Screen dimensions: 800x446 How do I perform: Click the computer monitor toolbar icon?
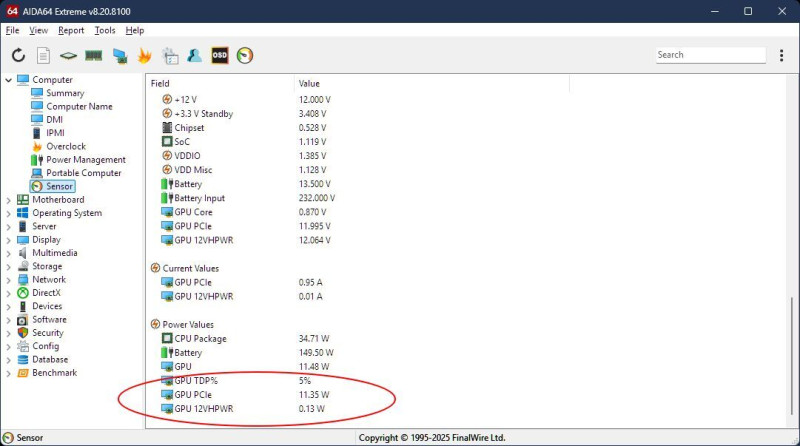[120, 56]
